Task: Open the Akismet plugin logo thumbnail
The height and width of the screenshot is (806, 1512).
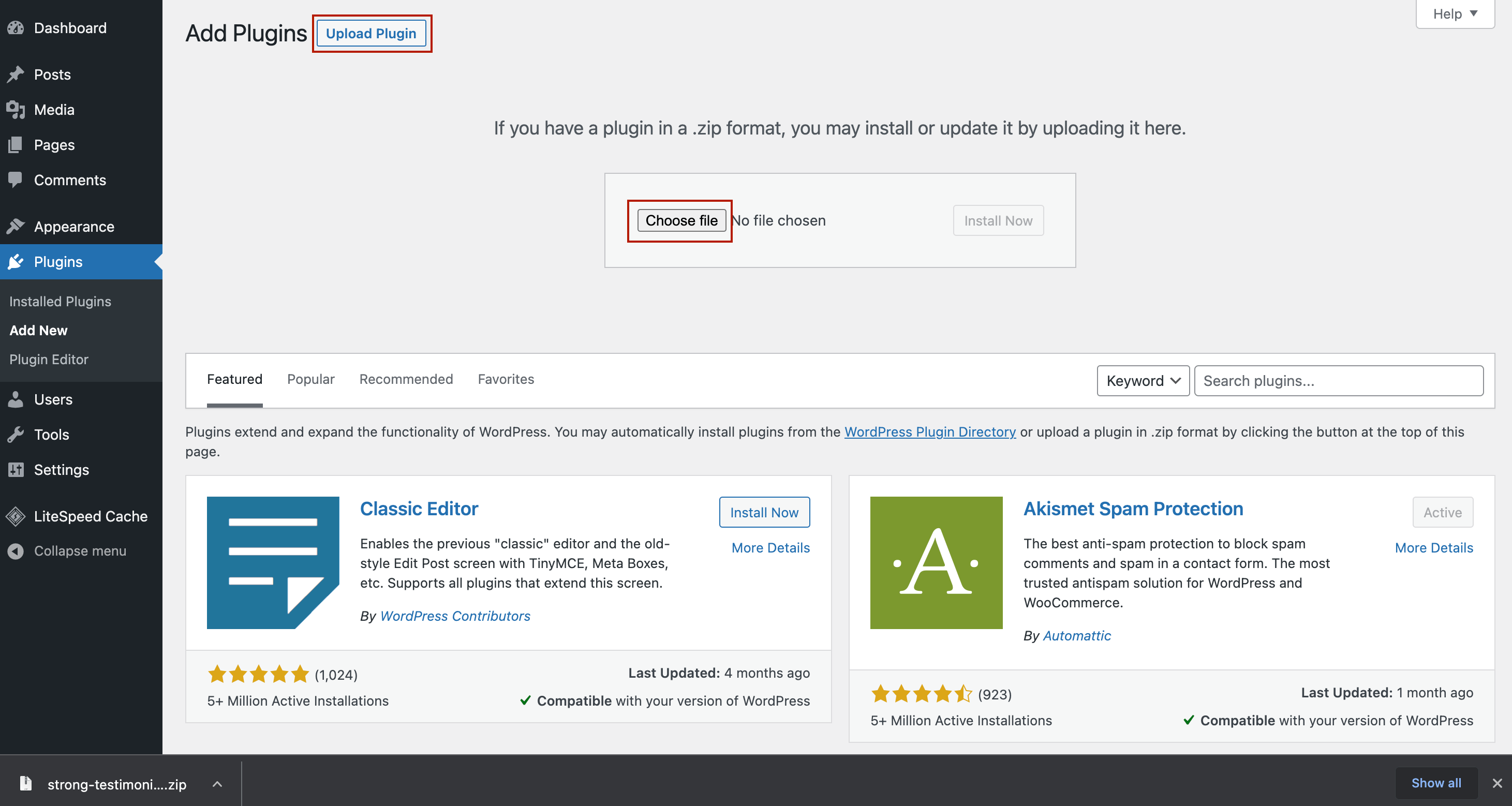Action: click(936, 562)
